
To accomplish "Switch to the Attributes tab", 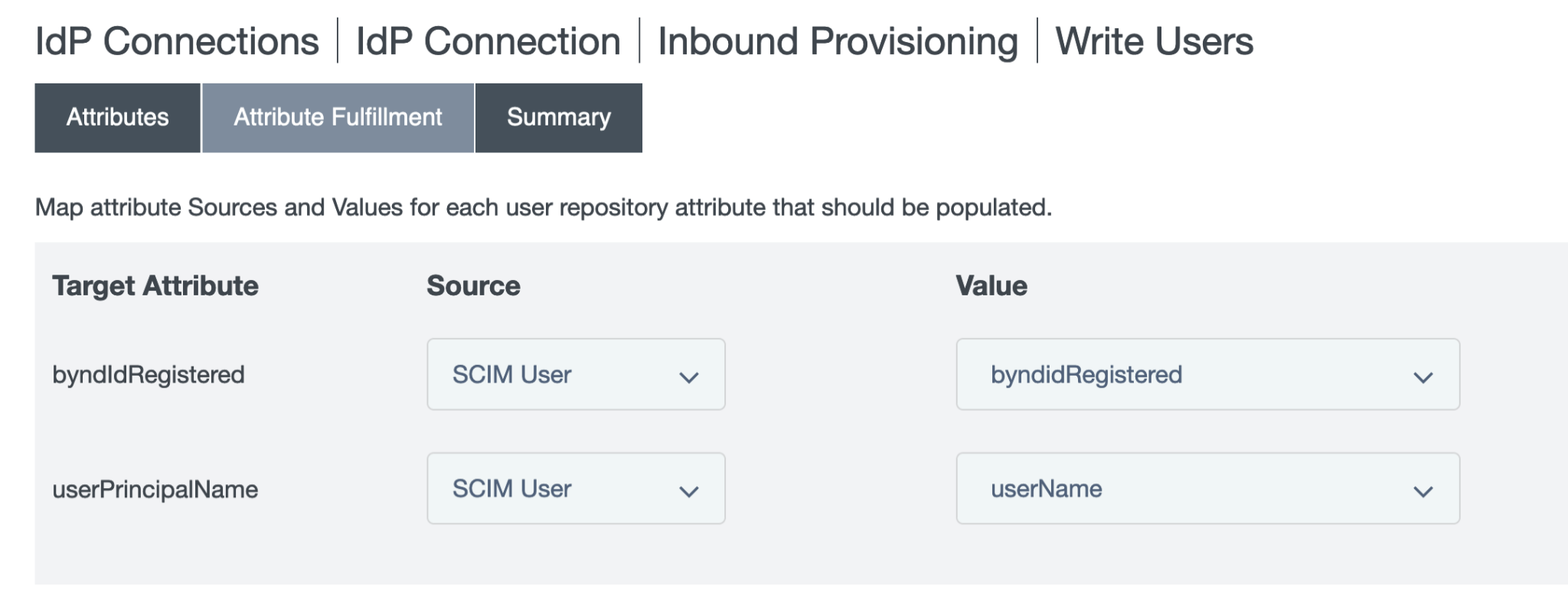I will (117, 118).
